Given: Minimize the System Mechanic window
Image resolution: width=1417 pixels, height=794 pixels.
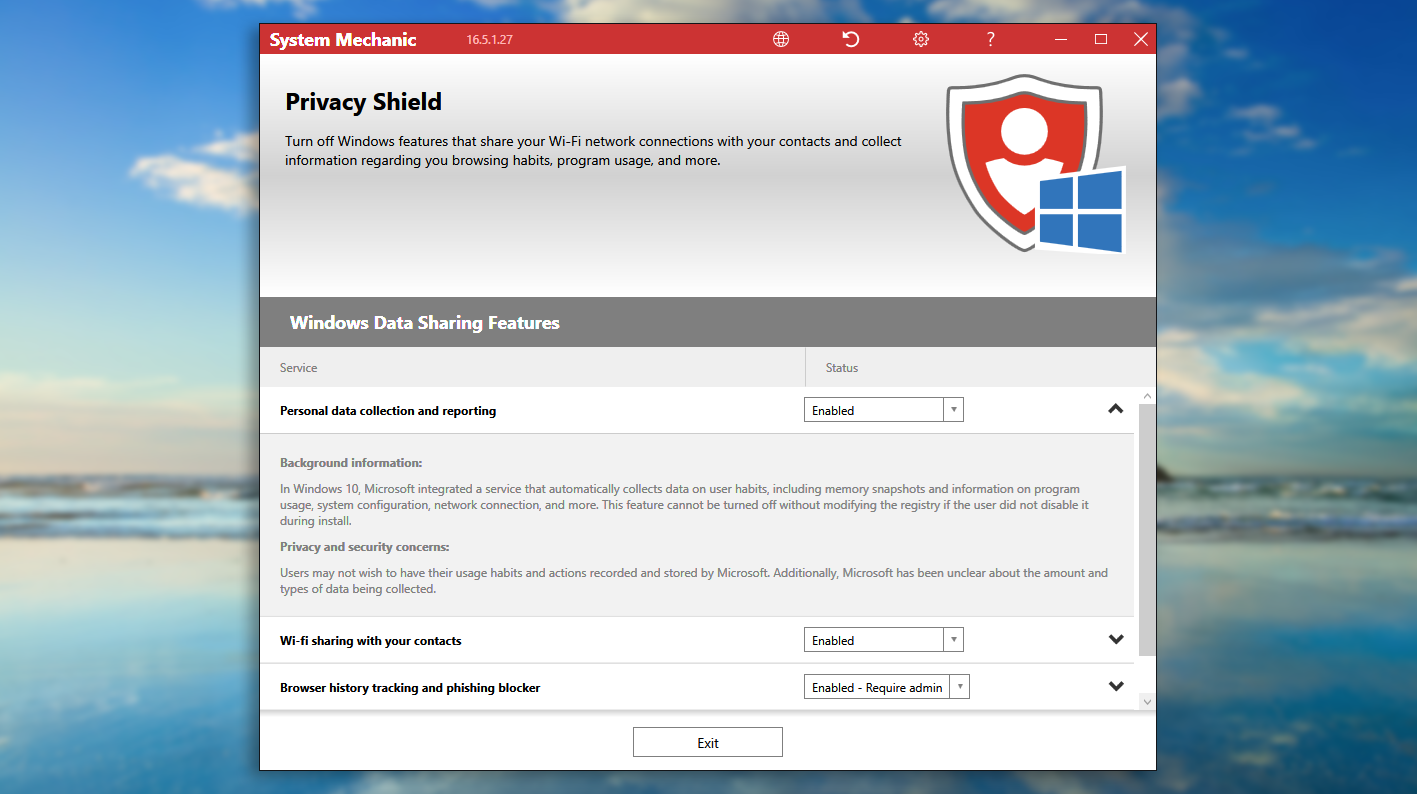Looking at the screenshot, I should [x=1061, y=39].
